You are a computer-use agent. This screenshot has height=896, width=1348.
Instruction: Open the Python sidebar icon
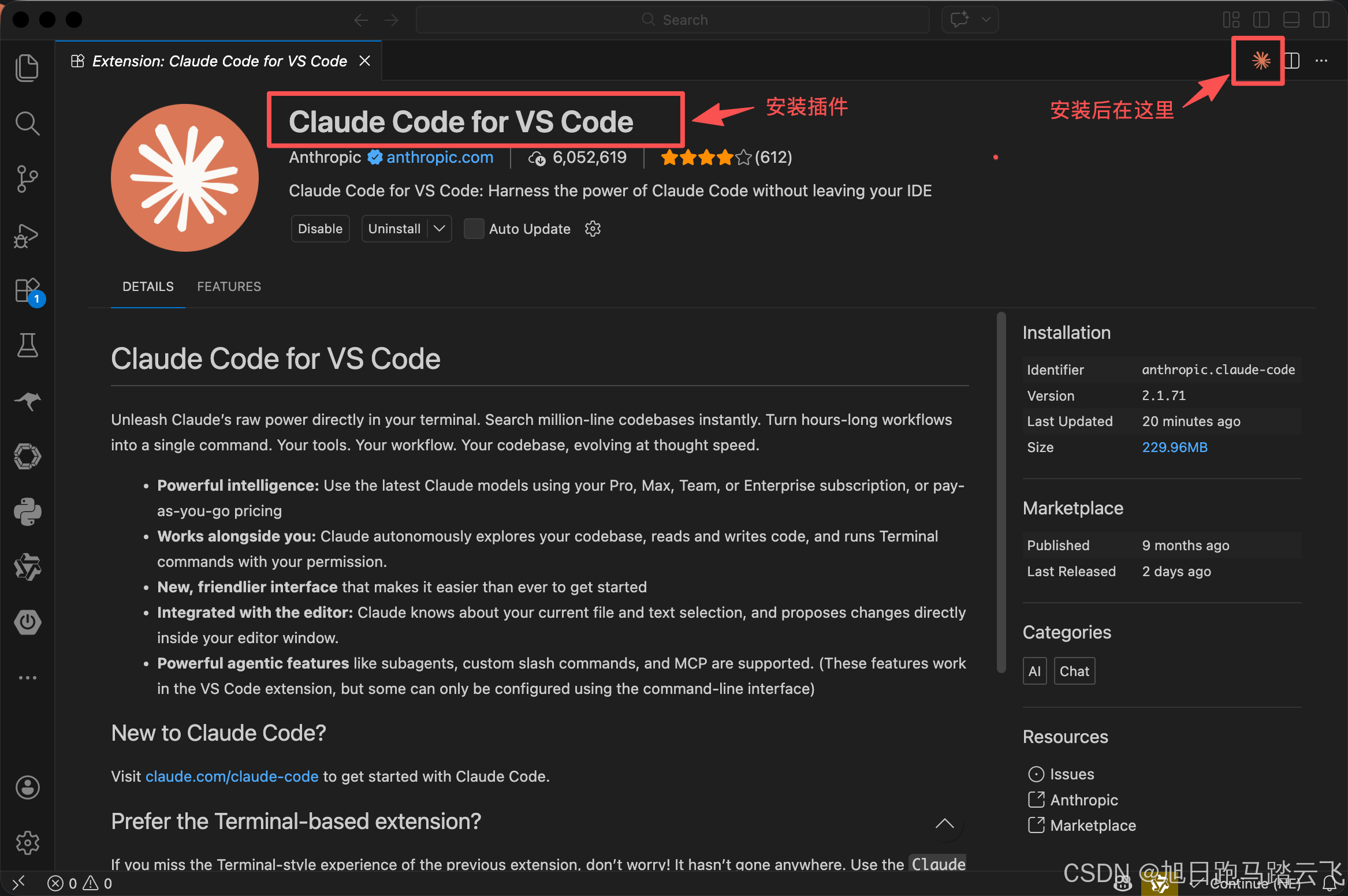click(x=27, y=512)
